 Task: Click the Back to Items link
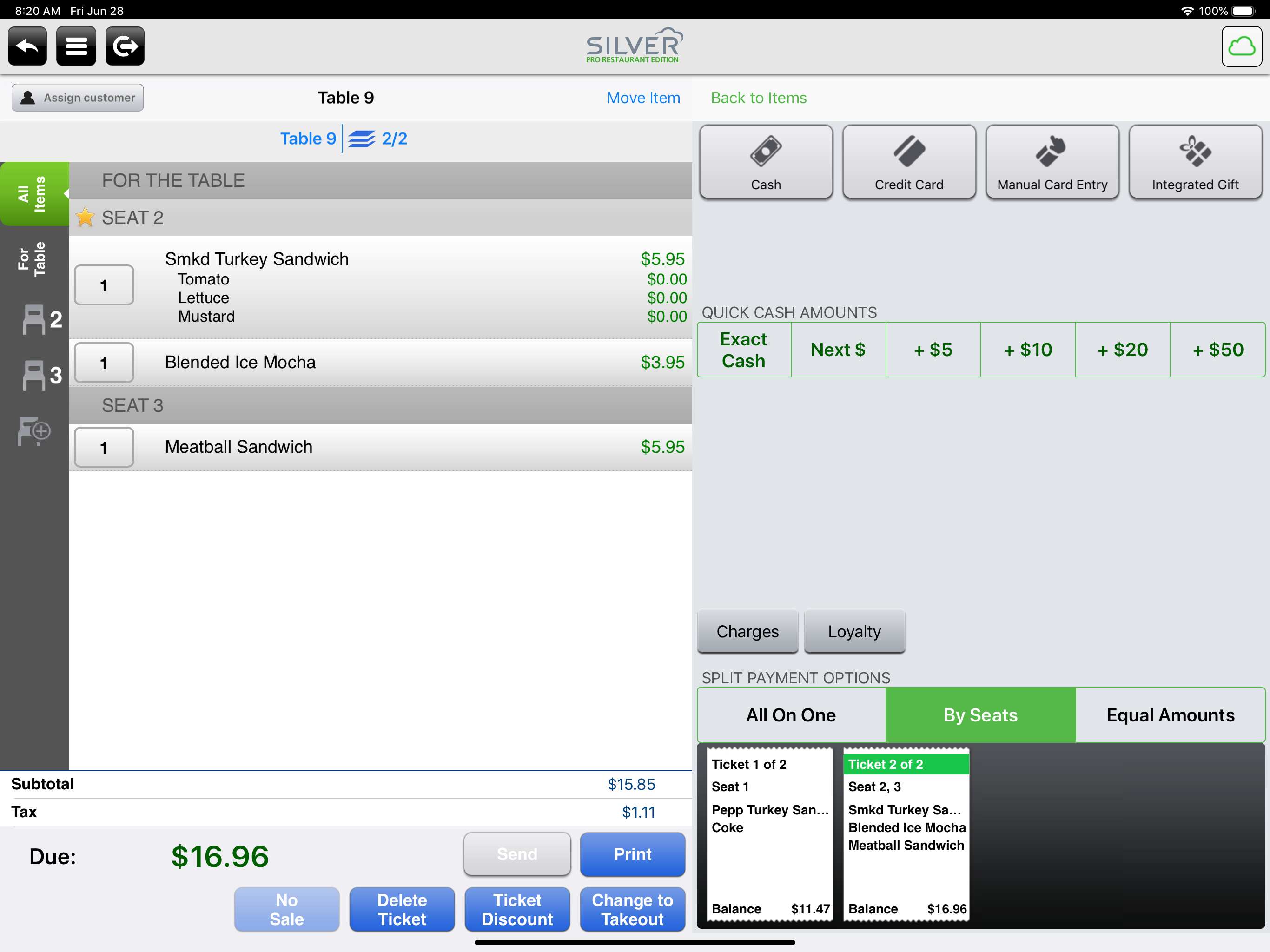point(758,98)
